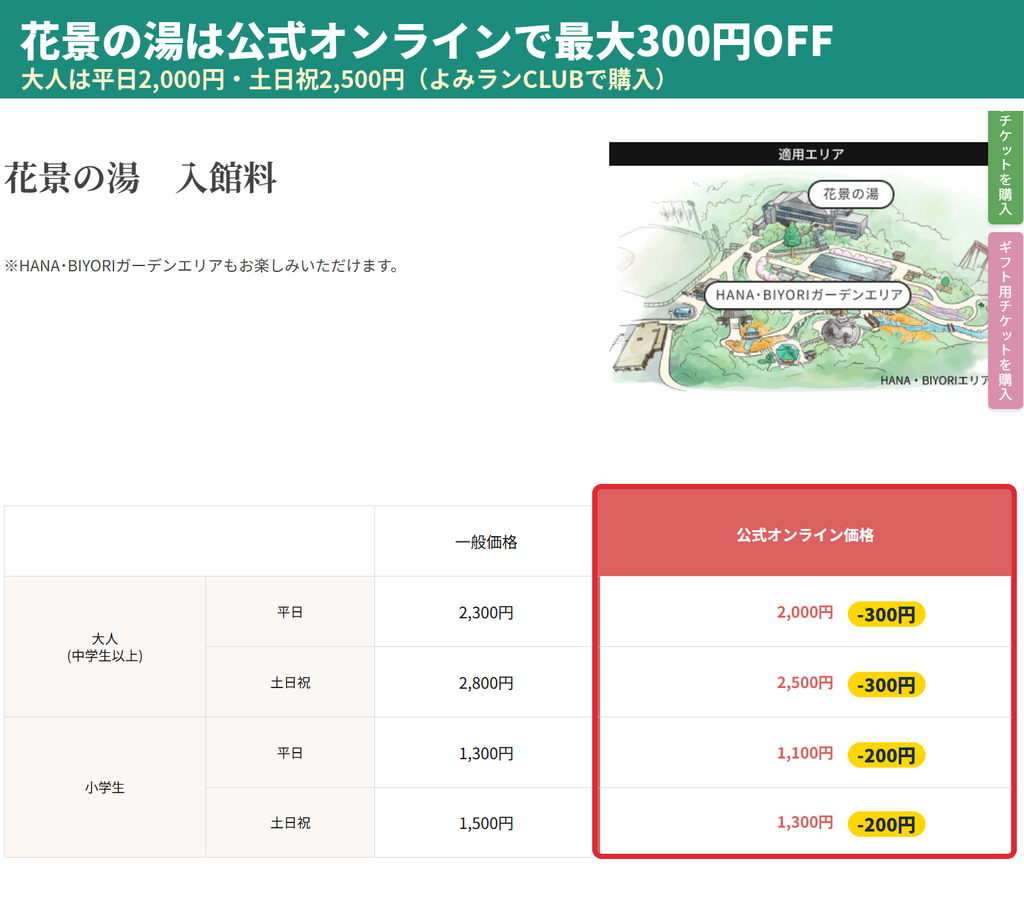1024x917 pixels.
Task: Click the banner headline 花景の湯は公式オンラインで最大300円OFF
Action: point(426,40)
